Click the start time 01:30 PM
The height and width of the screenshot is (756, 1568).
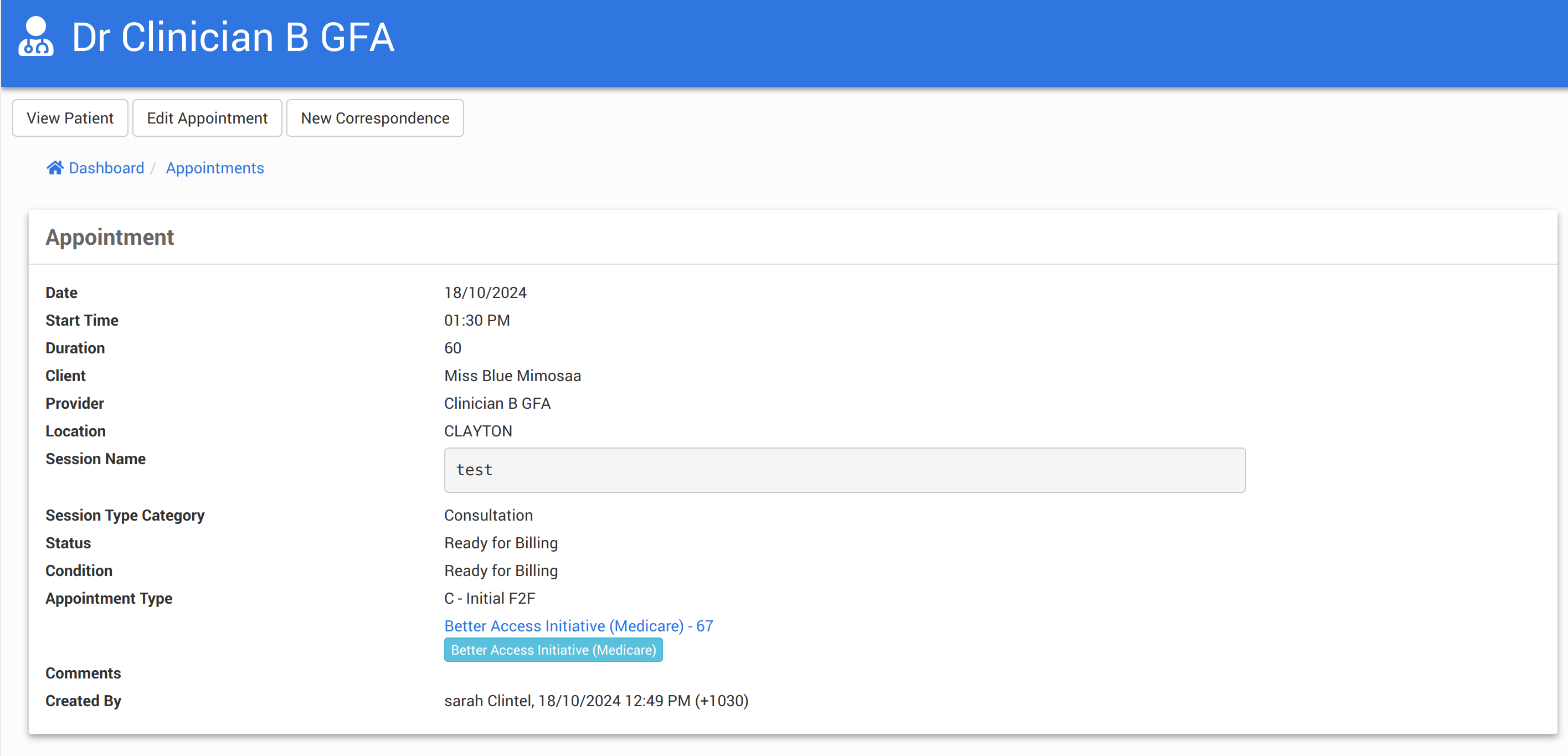[477, 320]
